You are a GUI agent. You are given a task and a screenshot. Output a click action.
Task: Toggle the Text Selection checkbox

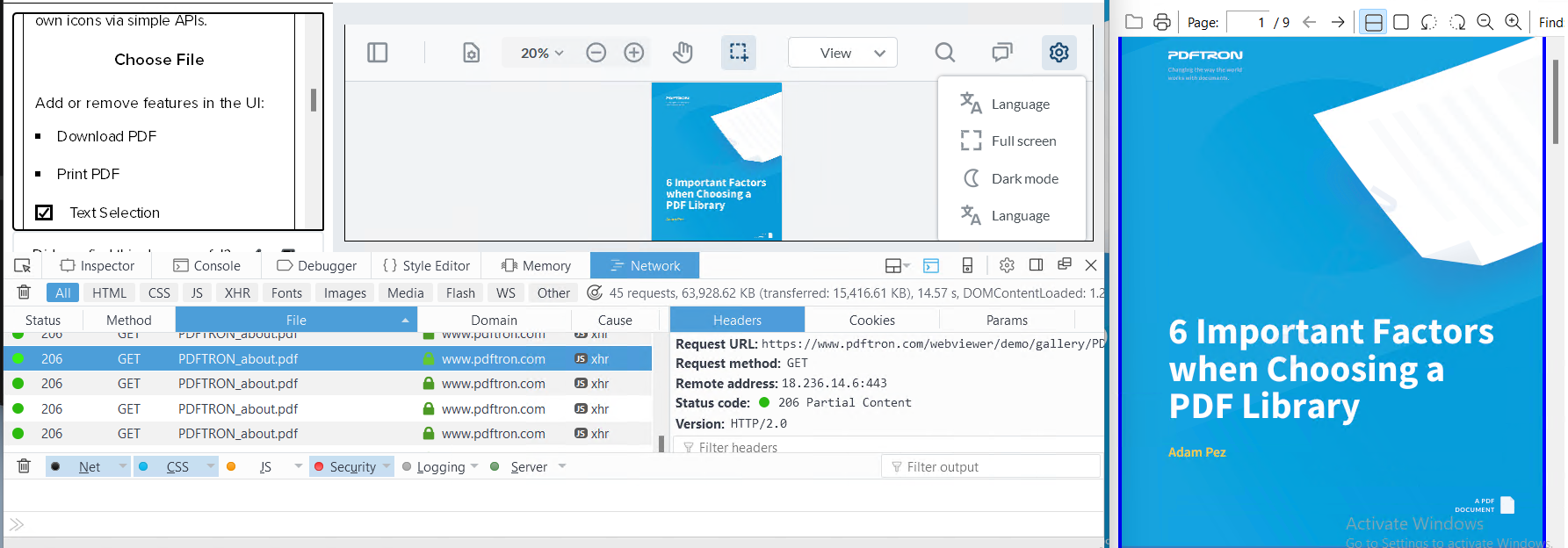(x=44, y=213)
